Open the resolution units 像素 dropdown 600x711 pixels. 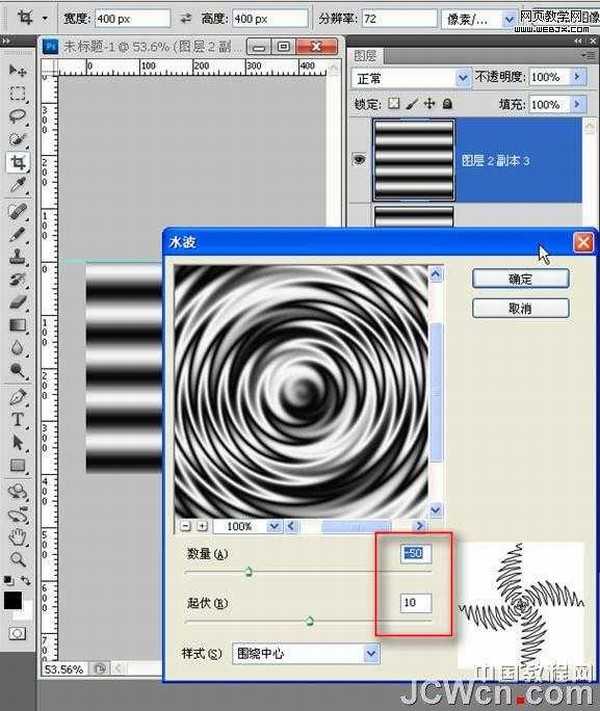coord(509,19)
